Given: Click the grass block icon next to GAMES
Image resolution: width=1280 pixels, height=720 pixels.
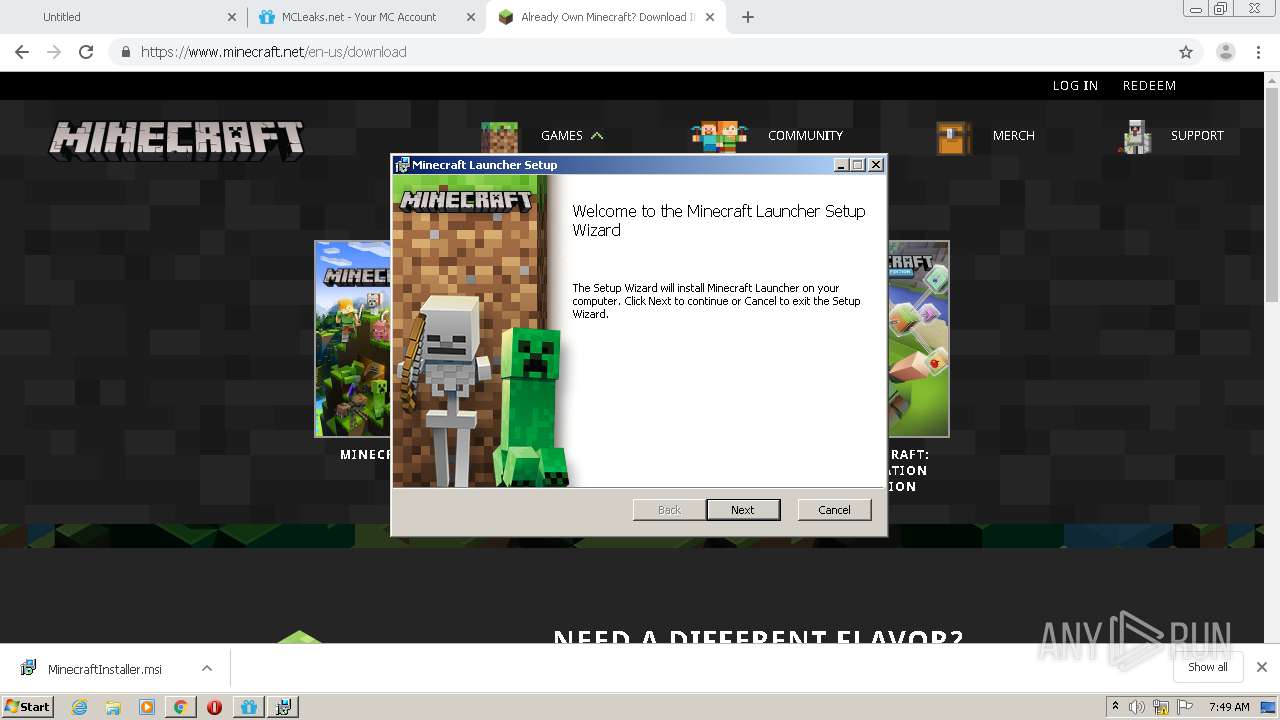Looking at the screenshot, I should pyautogui.click(x=500, y=137).
